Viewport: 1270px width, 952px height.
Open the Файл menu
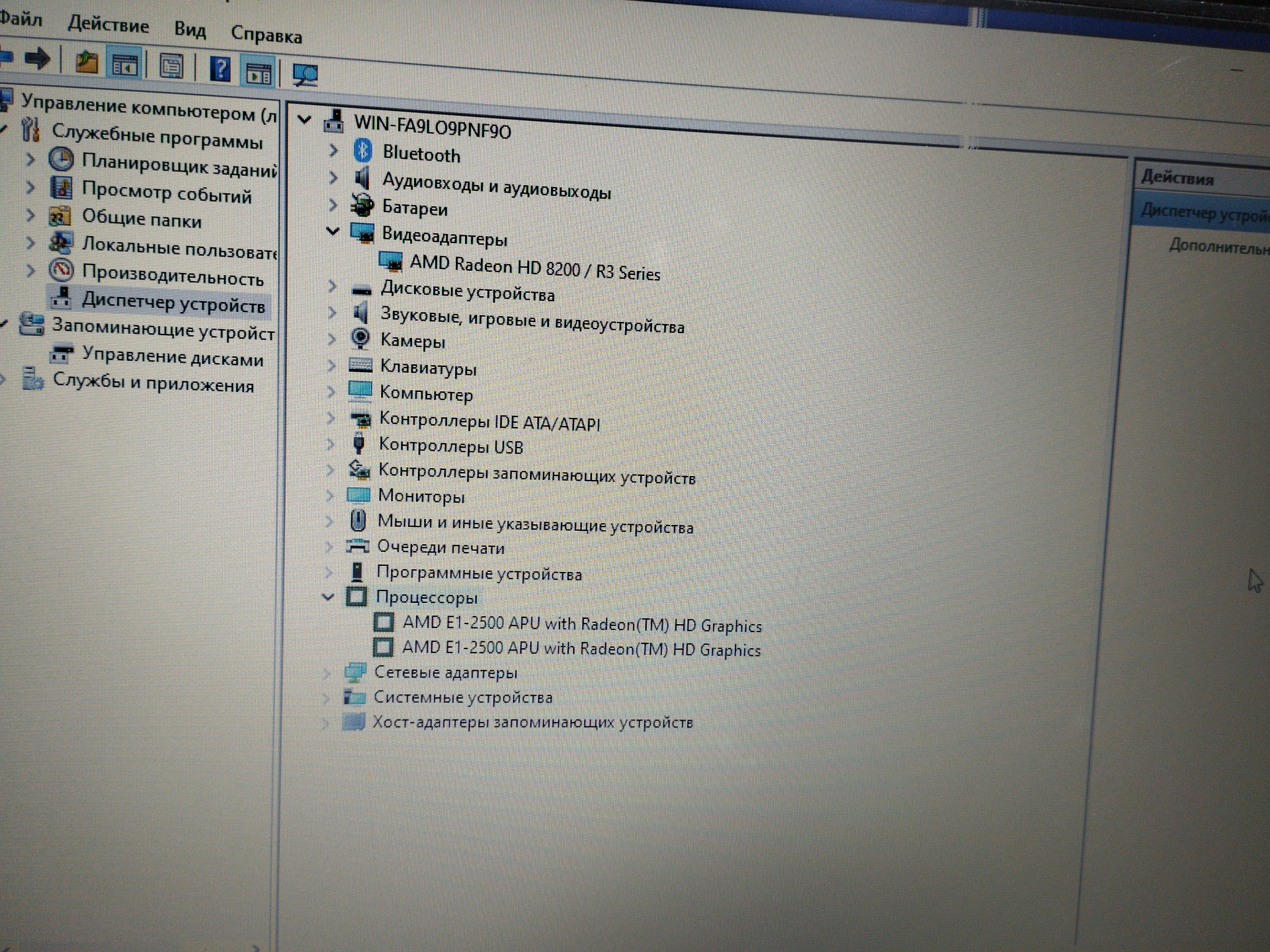(x=21, y=19)
